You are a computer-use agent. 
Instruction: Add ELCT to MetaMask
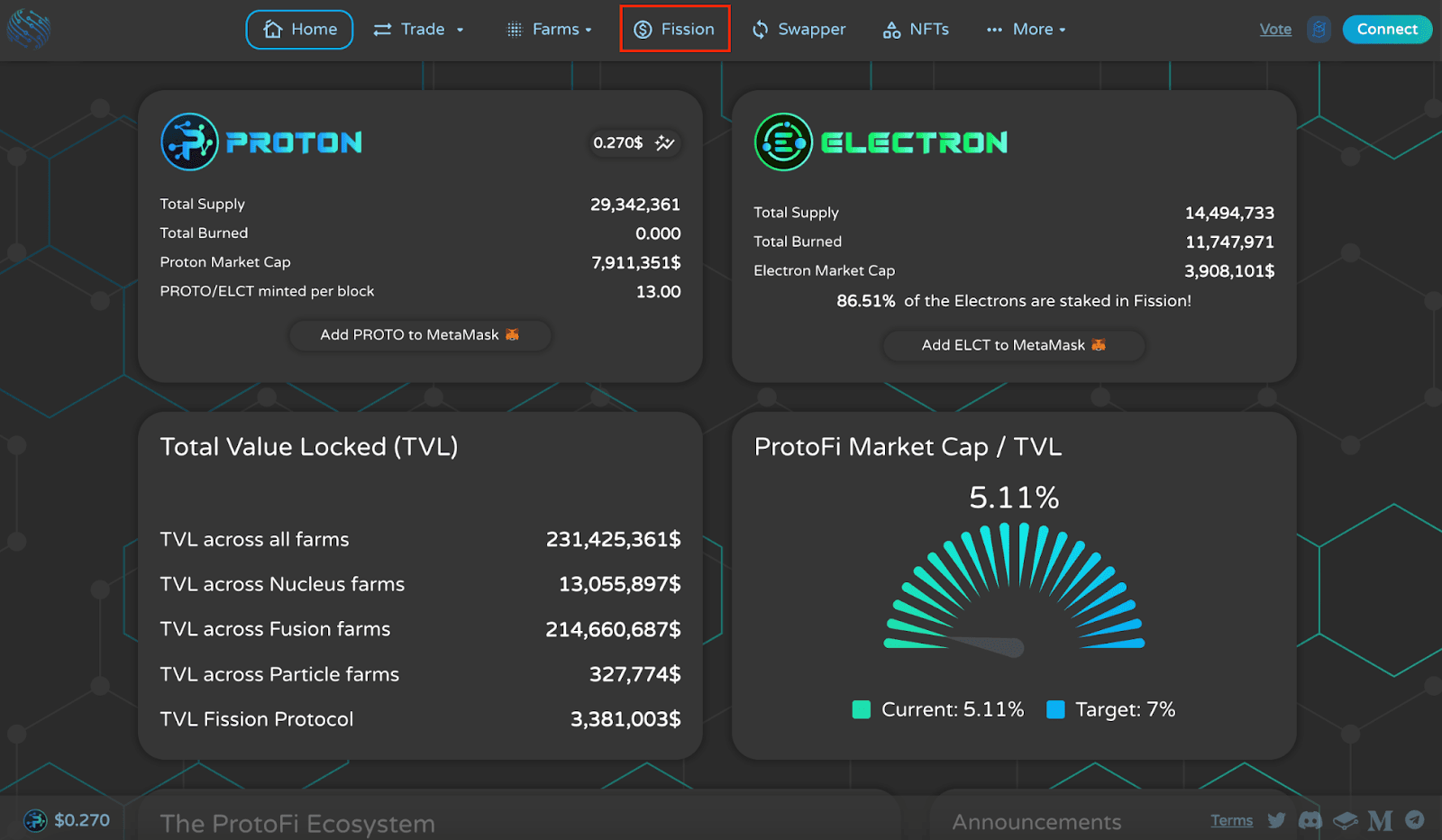(x=1014, y=345)
